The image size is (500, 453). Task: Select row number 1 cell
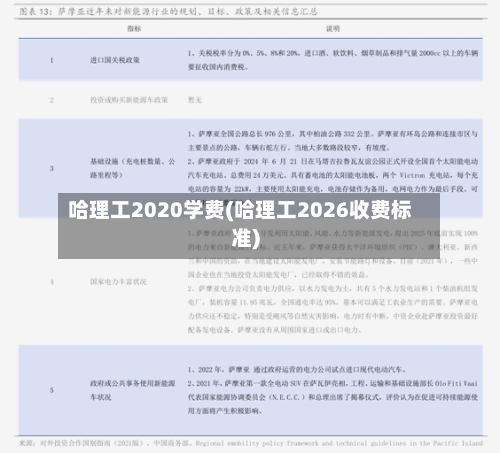click(52, 60)
